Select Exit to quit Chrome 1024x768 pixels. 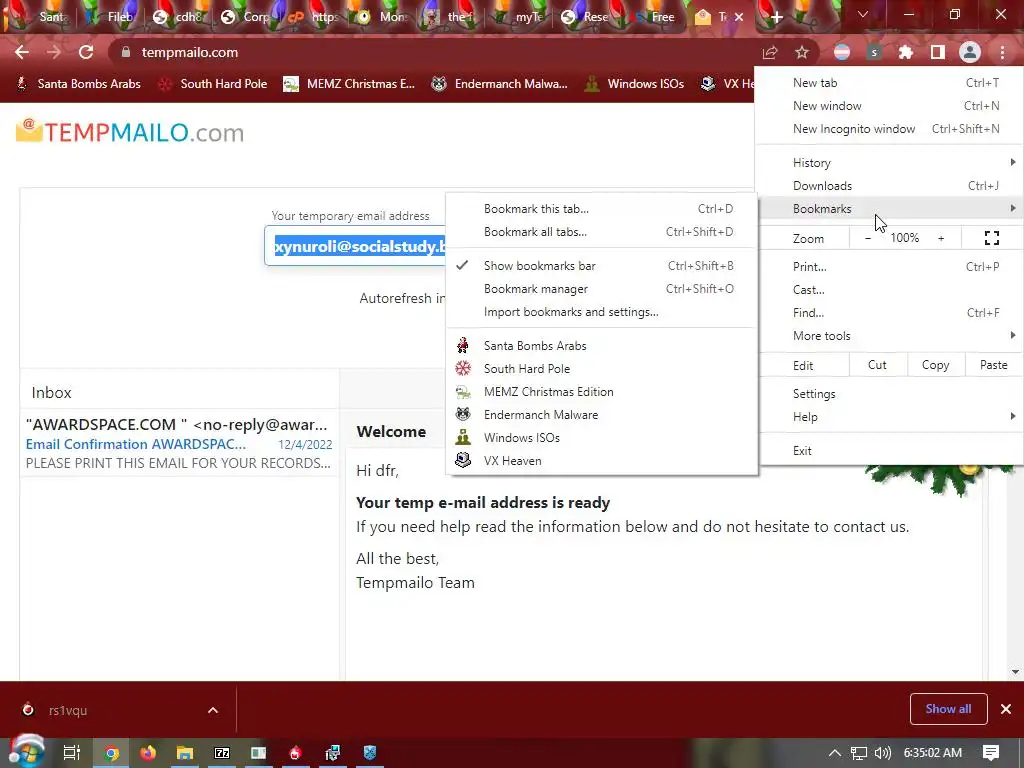(x=889, y=451)
